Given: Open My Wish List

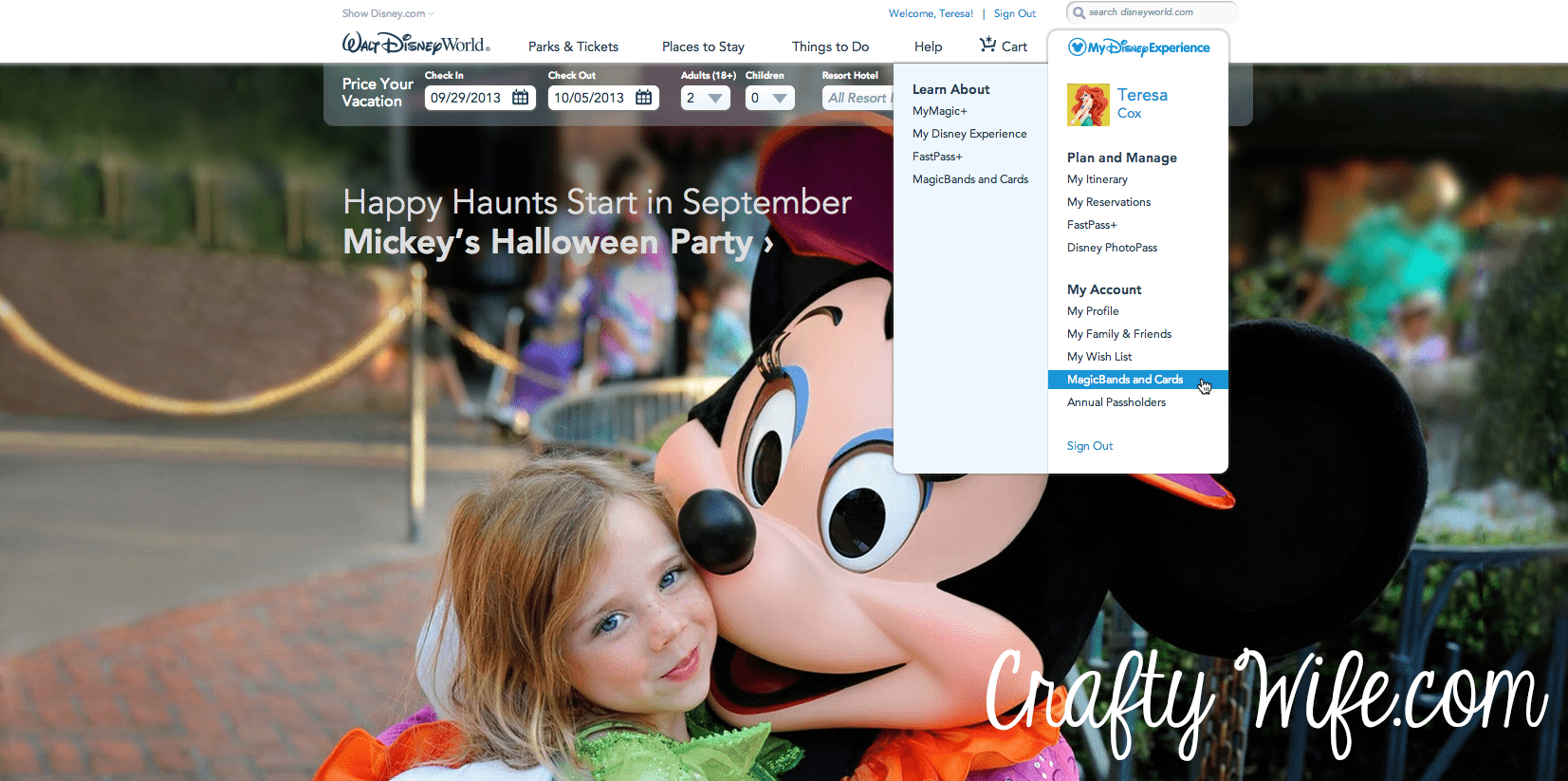Looking at the screenshot, I should [1099, 357].
